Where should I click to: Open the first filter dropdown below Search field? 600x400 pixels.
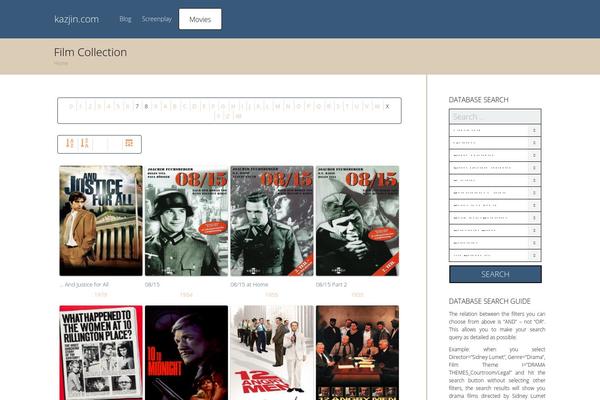coord(495,130)
